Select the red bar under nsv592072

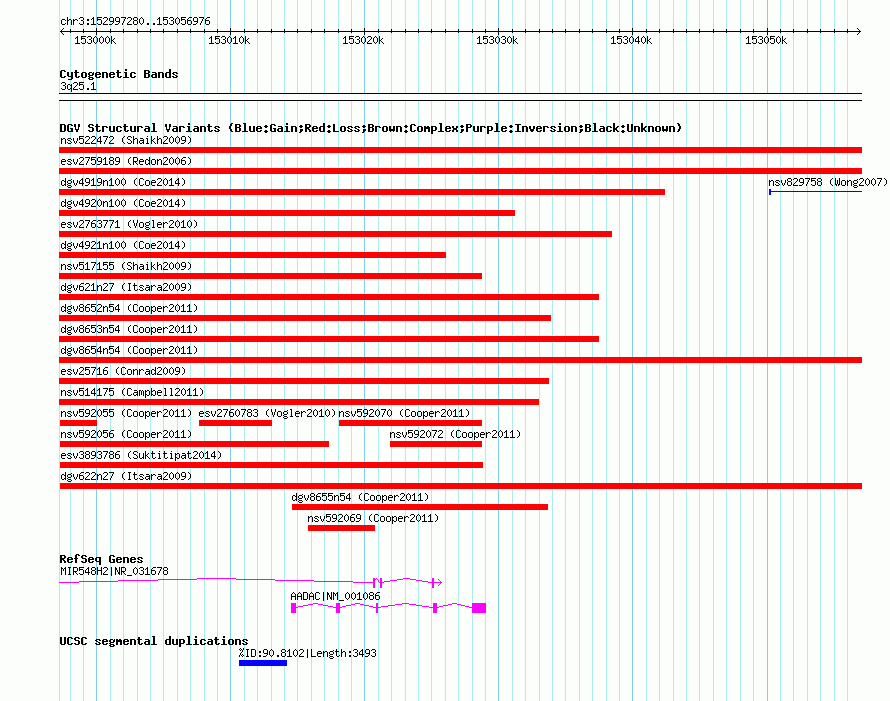click(436, 444)
